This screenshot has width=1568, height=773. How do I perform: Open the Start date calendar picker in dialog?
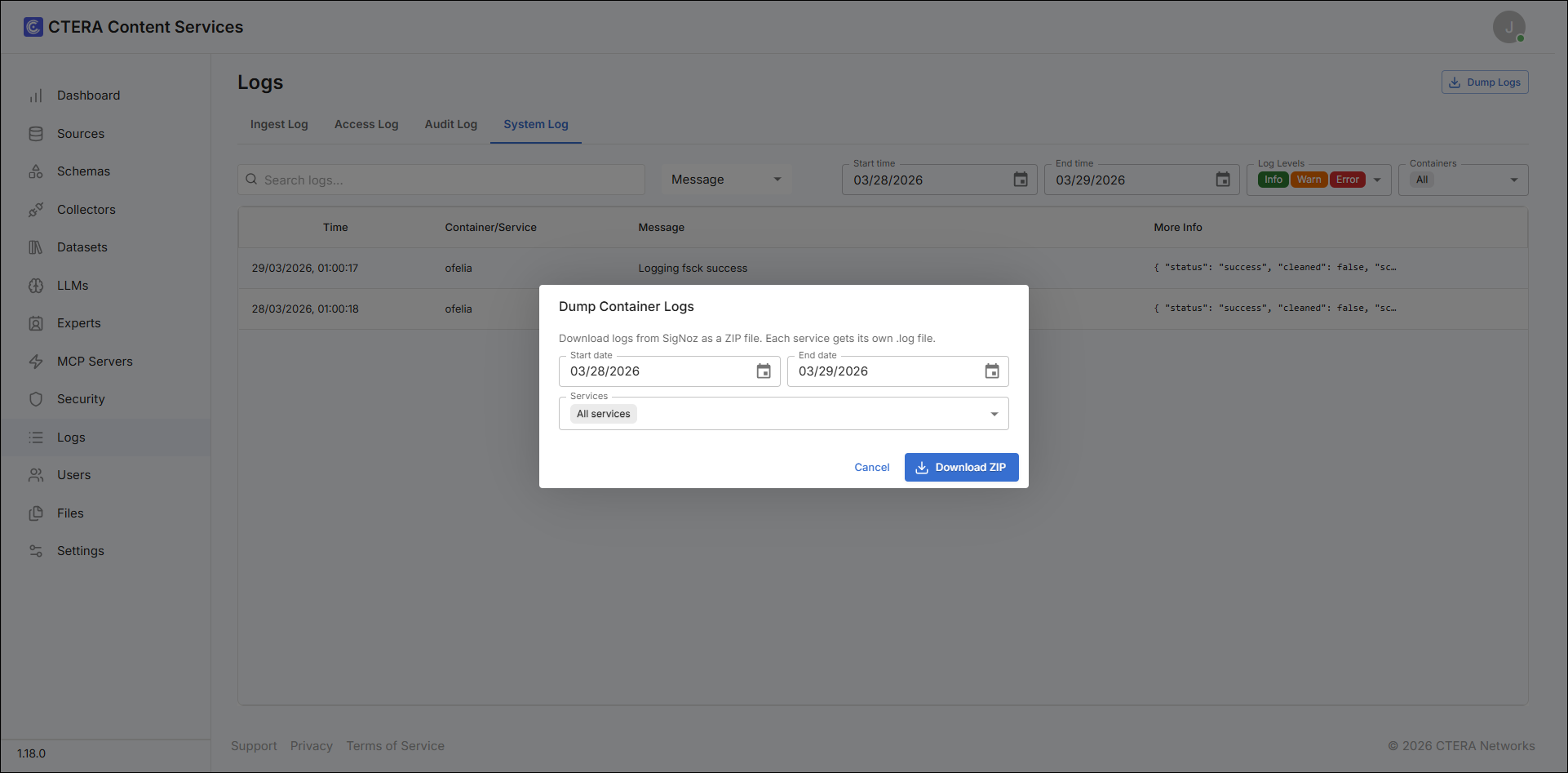tap(764, 371)
